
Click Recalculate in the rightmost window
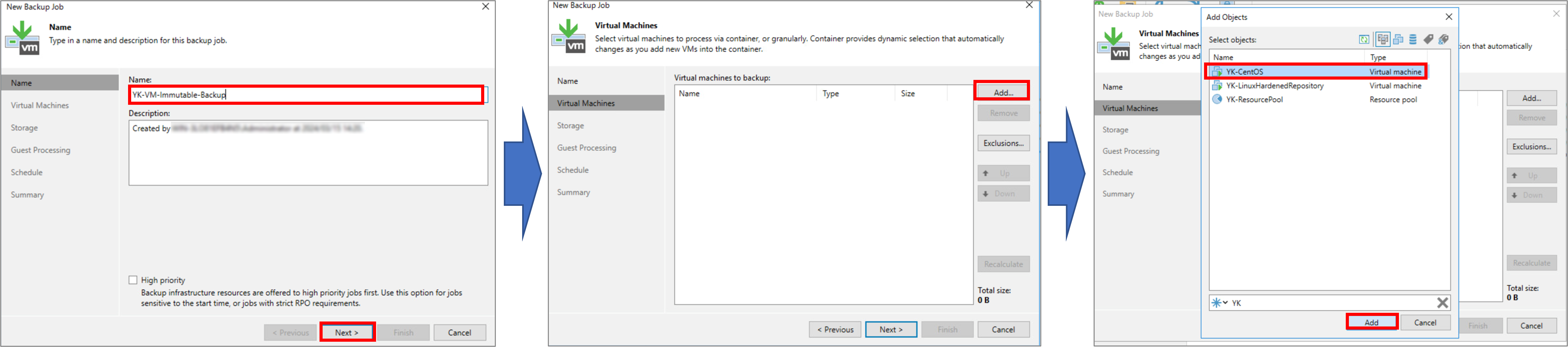[1531, 263]
